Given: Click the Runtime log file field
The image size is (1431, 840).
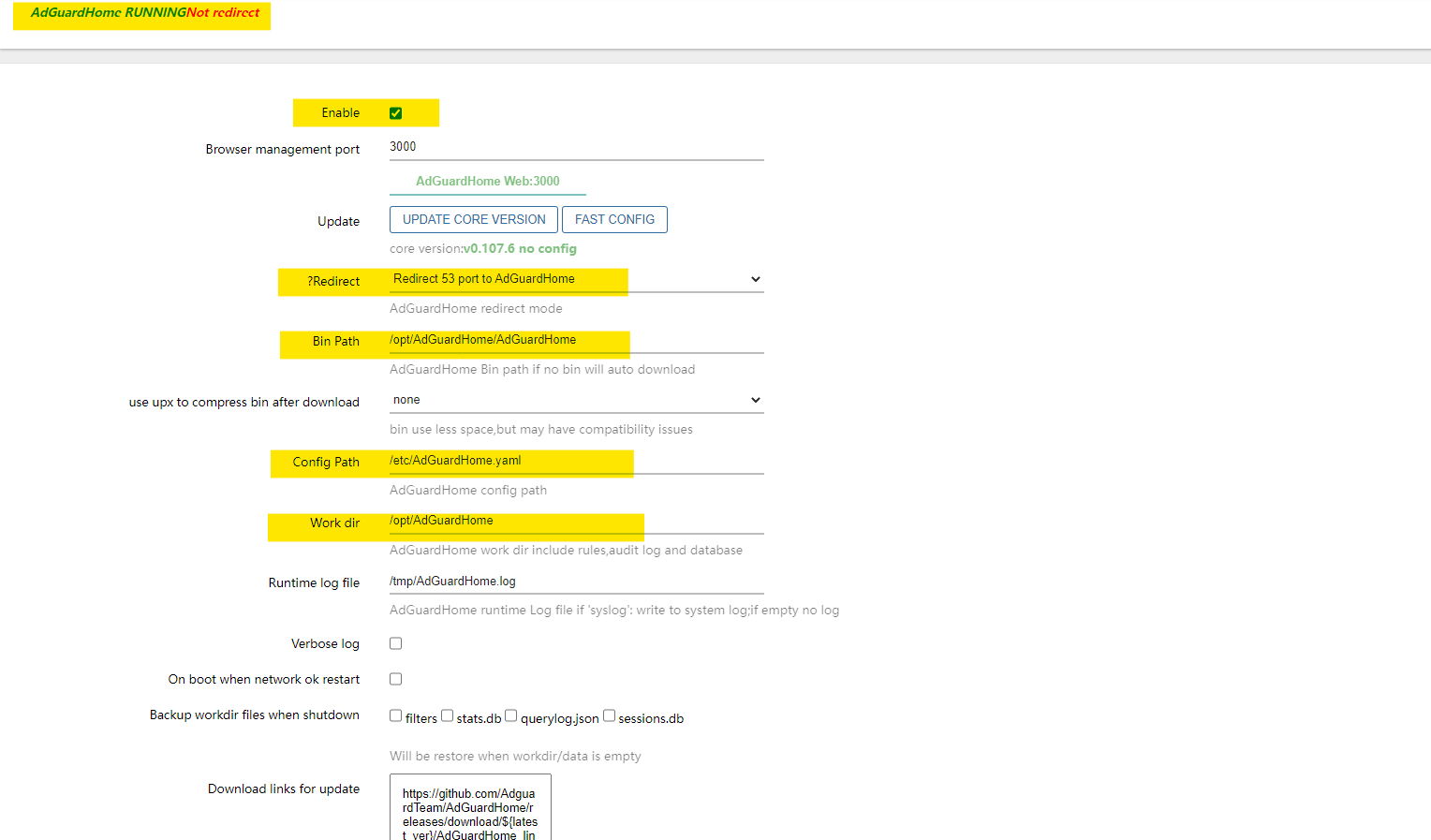Looking at the screenshot, I should coord(577,582).
